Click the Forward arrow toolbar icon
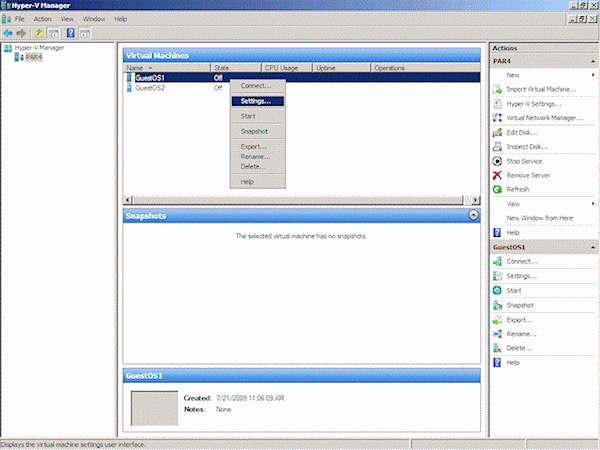 (21, 33)
